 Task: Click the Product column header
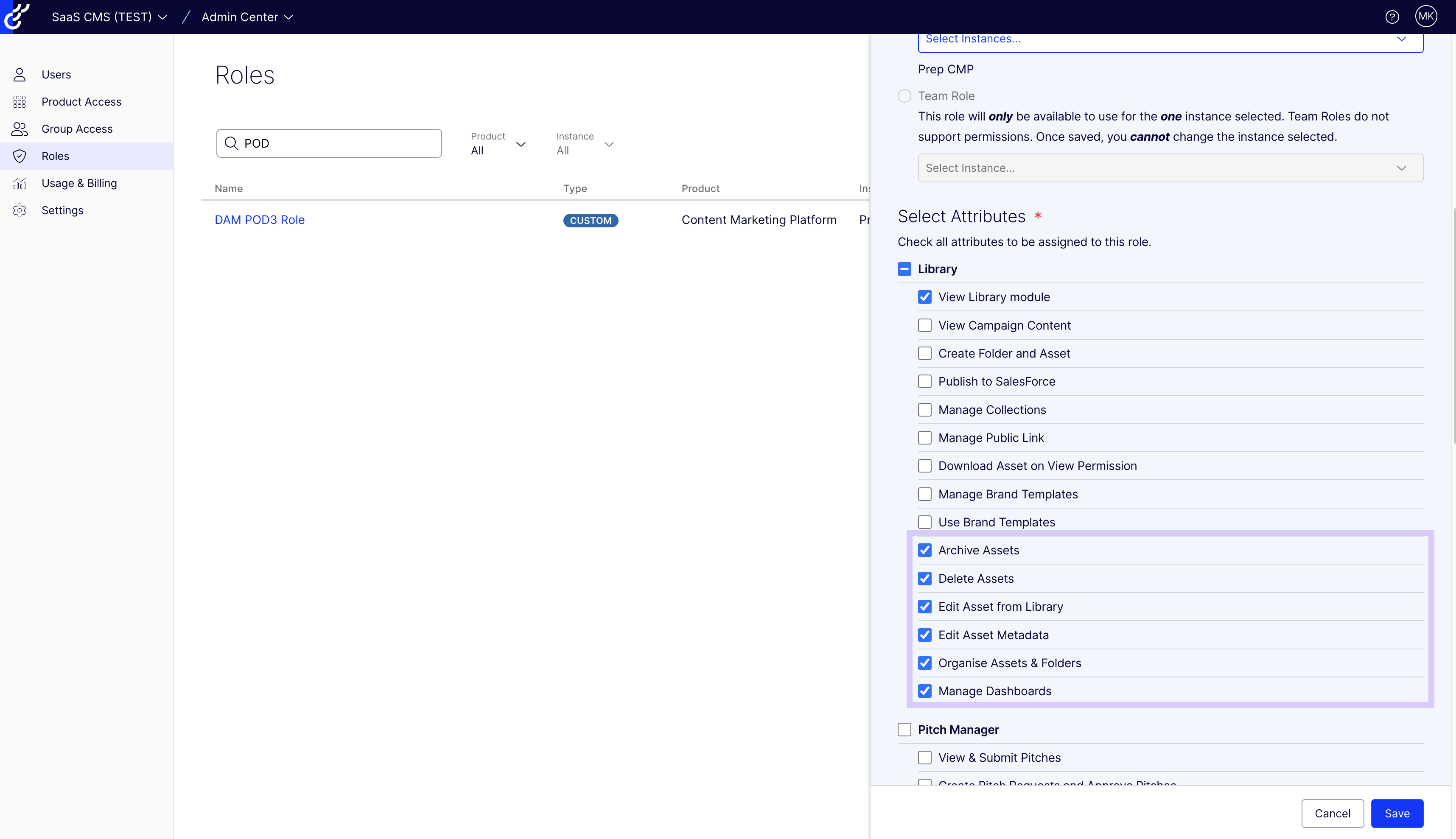coord(700,188)
